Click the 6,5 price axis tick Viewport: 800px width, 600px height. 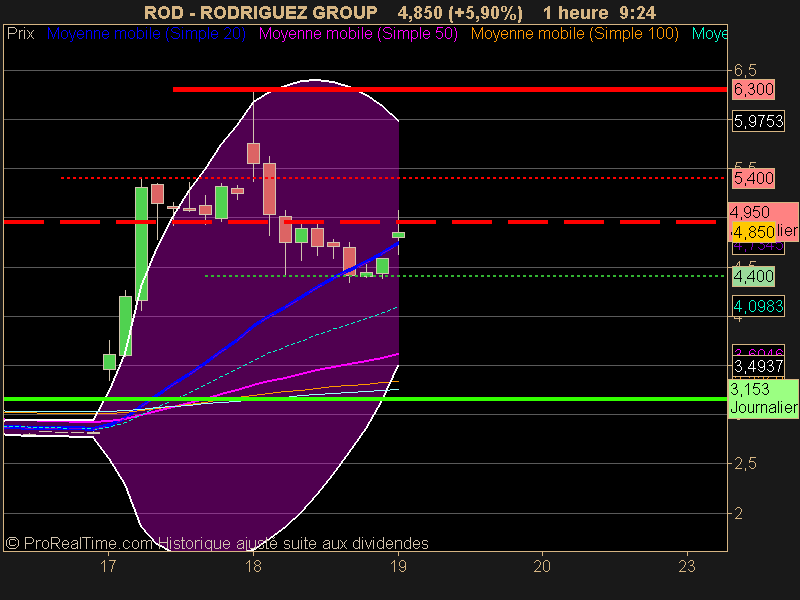tap(745, 70)
